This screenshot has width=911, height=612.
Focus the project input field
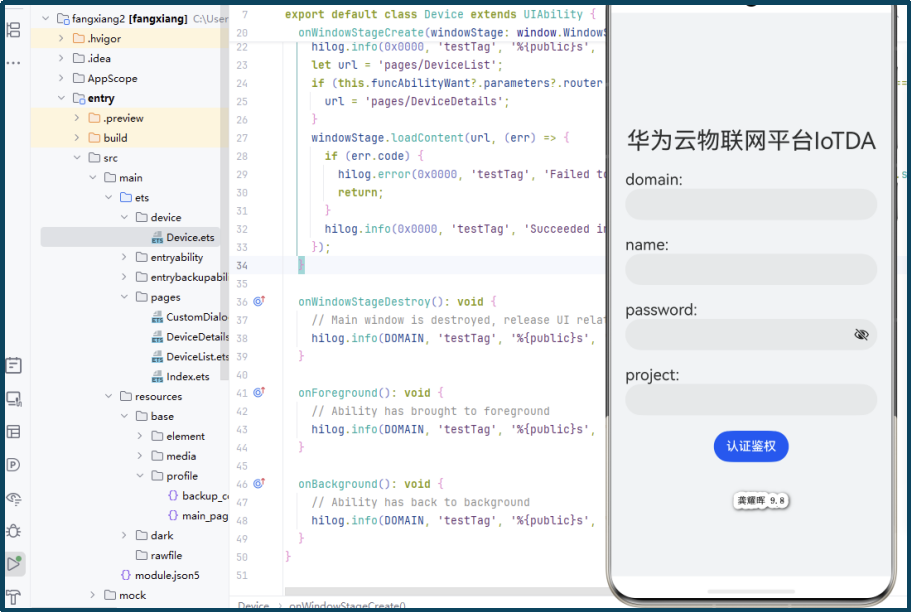751,399
